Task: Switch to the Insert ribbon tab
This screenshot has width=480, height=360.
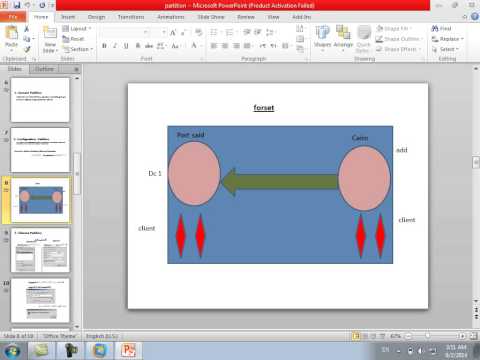Action: pos(68,17)
